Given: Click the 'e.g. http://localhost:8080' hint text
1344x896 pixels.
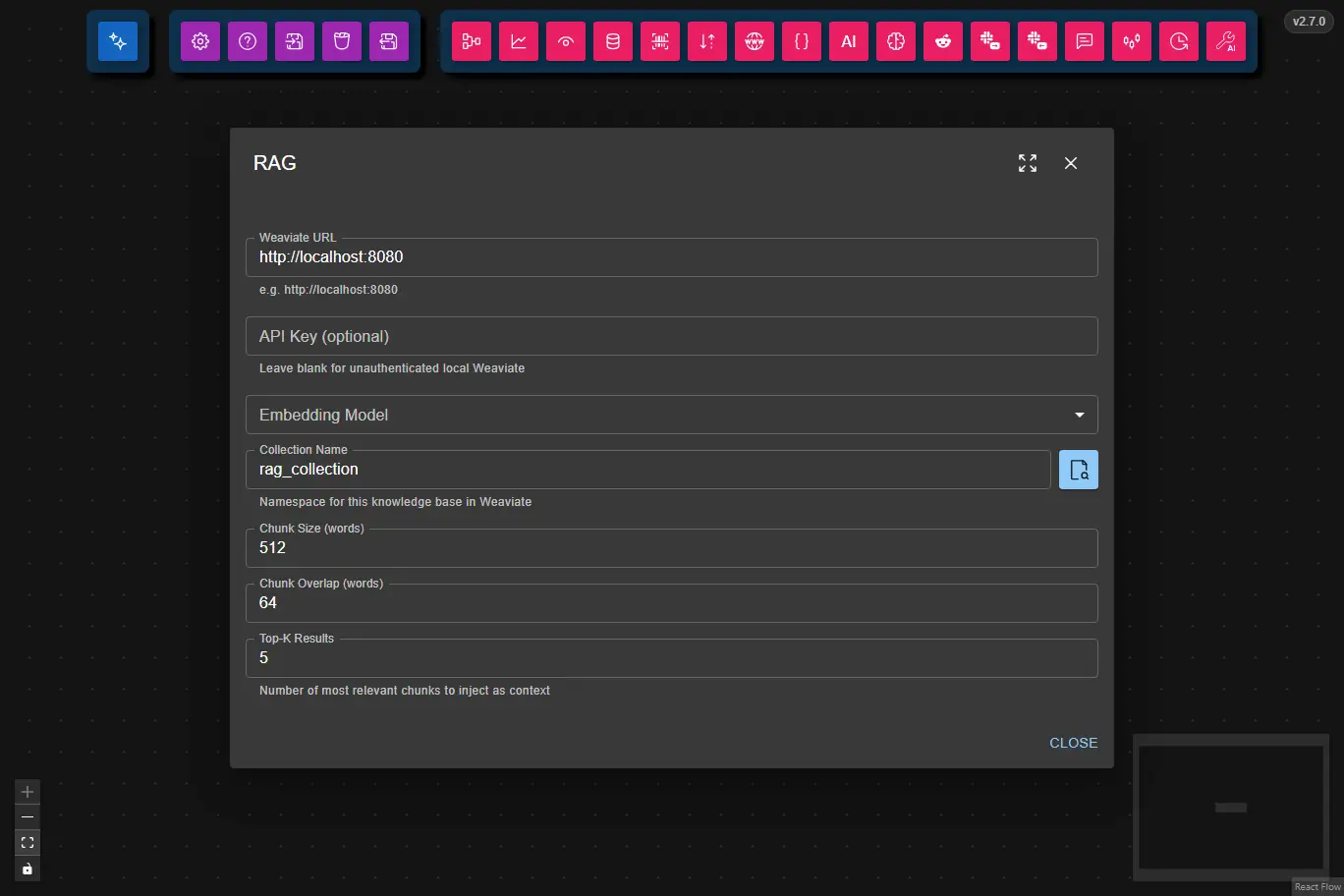Looking at the screenshot, I should 328,290.
